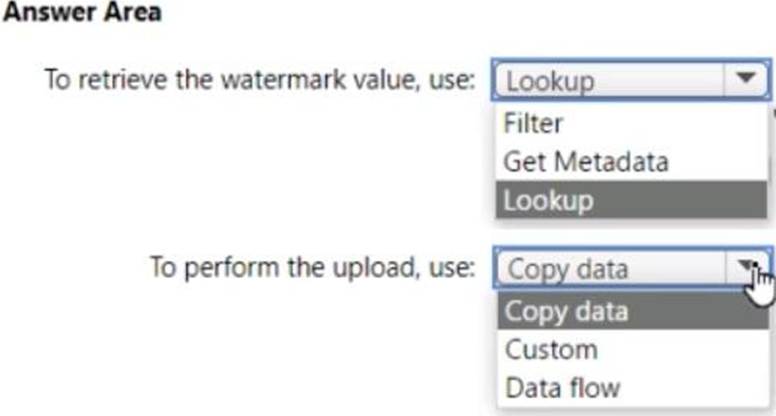Click the combo box showing Copy data
The height and width of the screenshot is (416, 776).
point(633,268)
